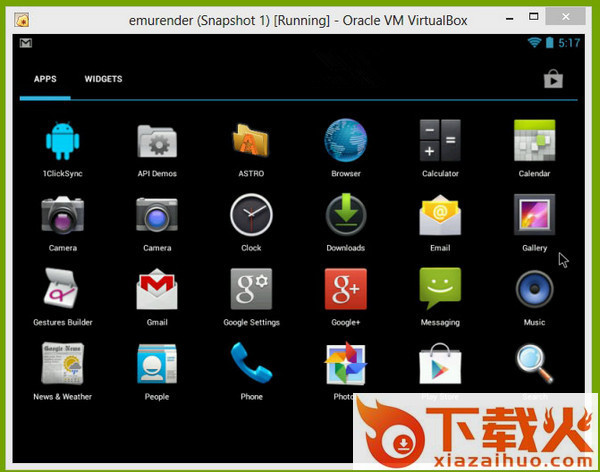The image size is (600, 472).
Task: Launch the Clock app
Action: pyautogui.click(x=251, y=215)
